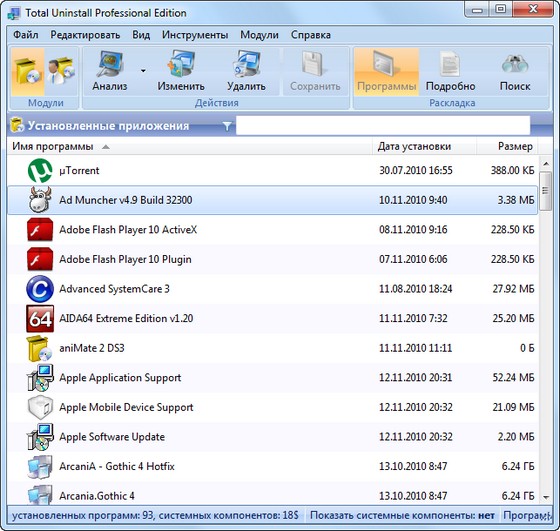Click the Apple Application Support icon
Image resolution: width=560 pixels, height=531 pixels.
pos(40,378)
